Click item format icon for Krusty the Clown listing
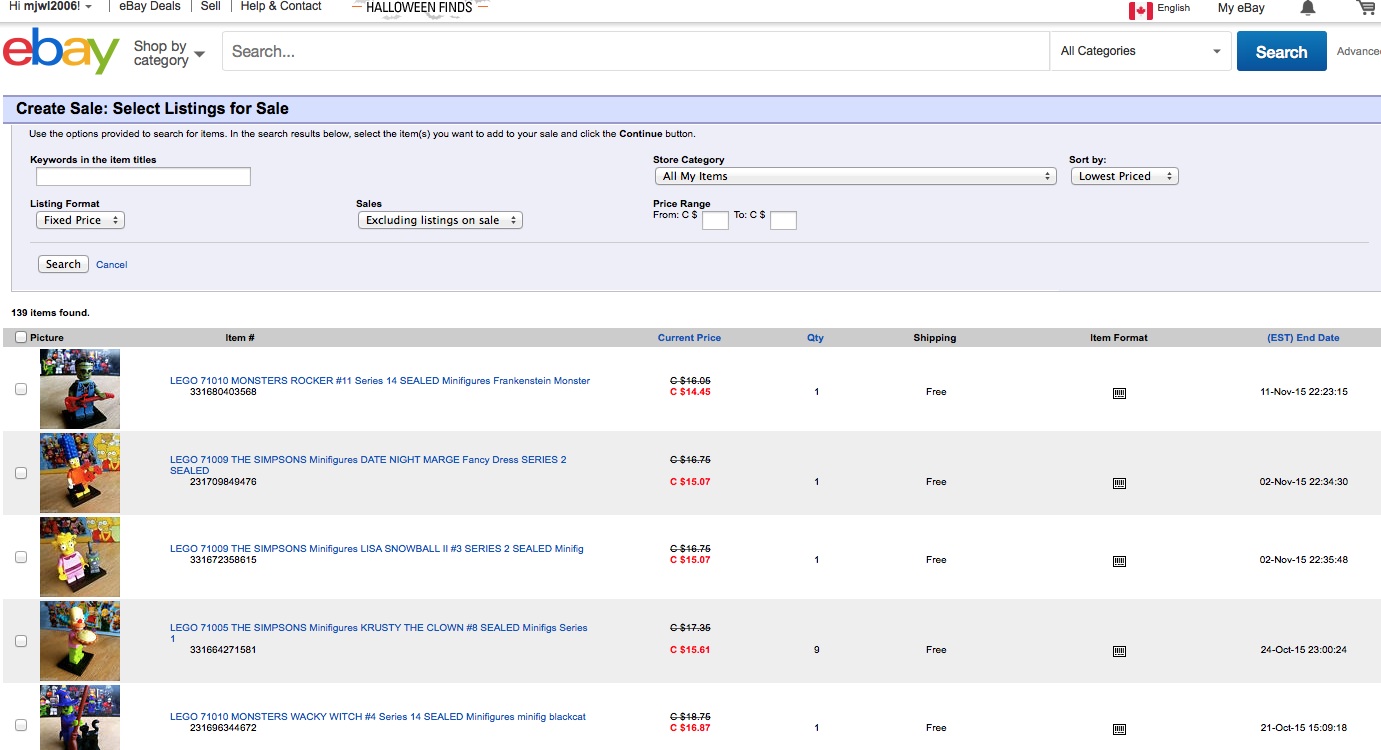Viewport: 1381px width, 750px height. tap(1119, 651)
